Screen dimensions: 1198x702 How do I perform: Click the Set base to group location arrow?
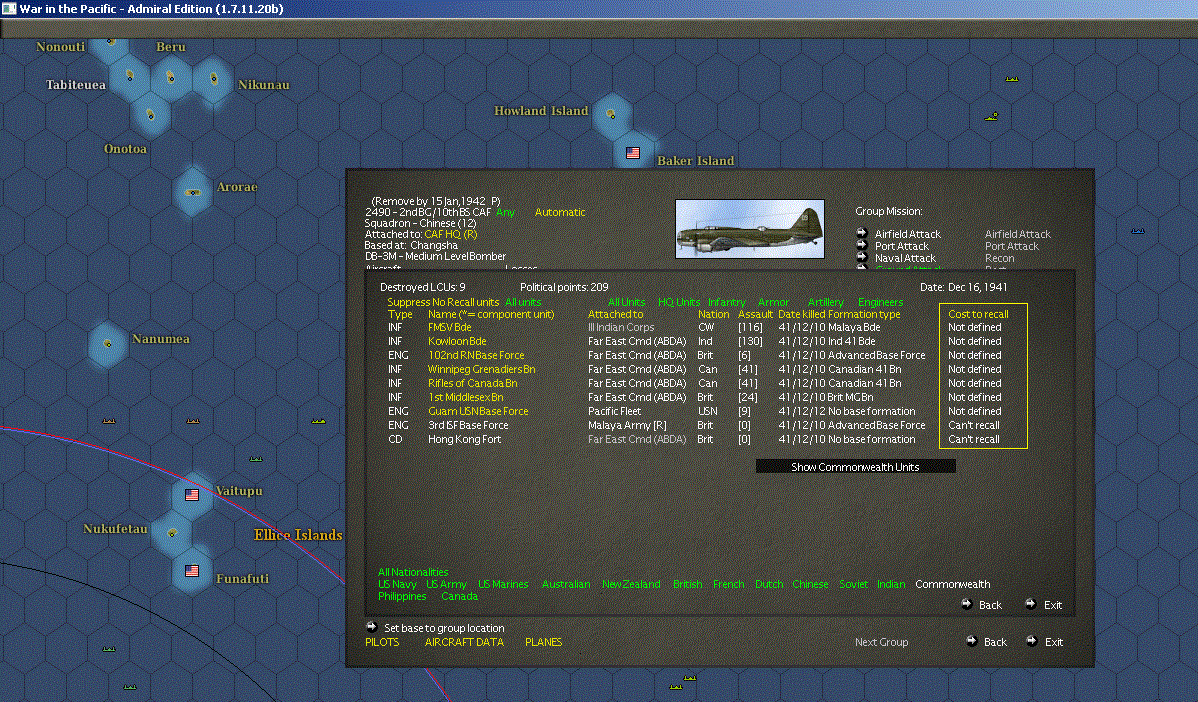click(x=371, y=626)
